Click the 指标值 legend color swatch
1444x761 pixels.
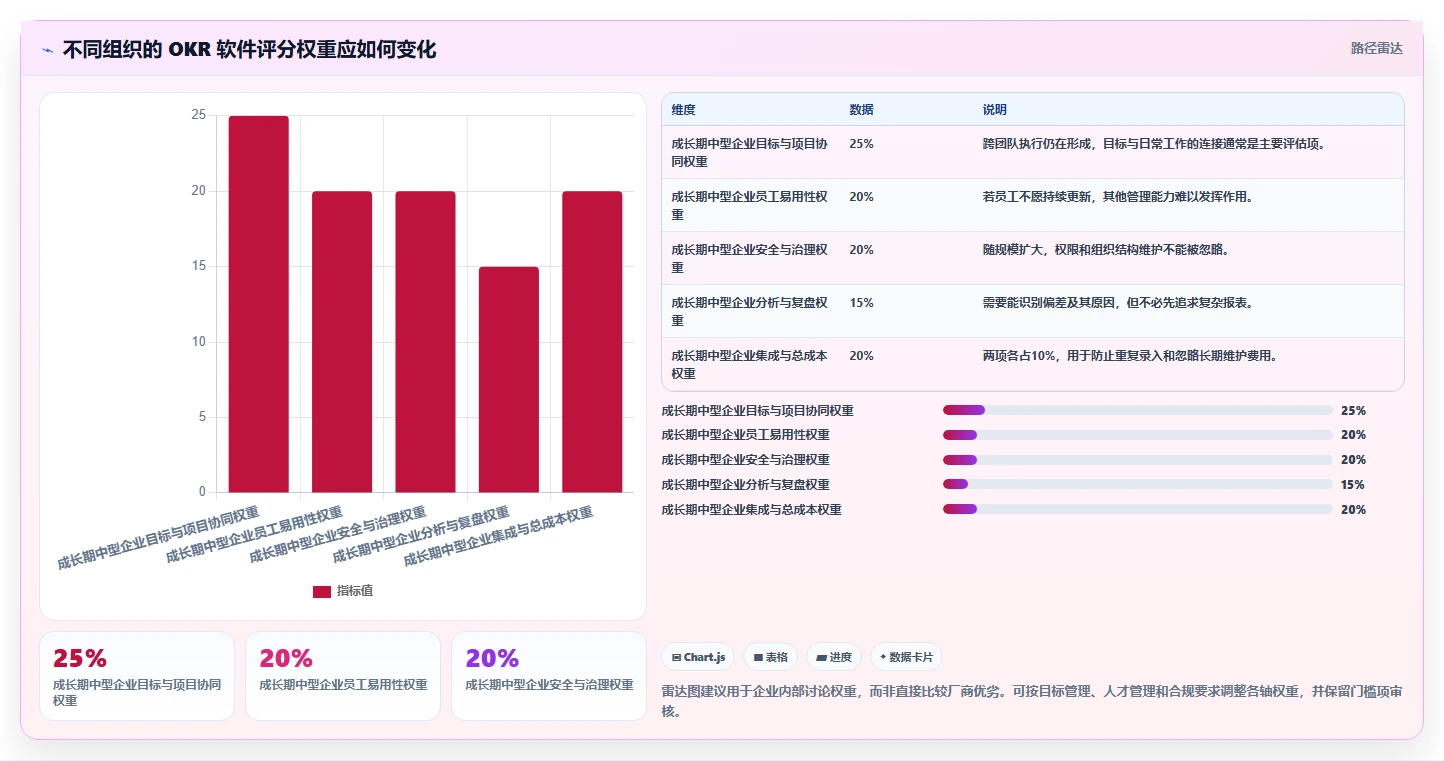coord(321,591)
